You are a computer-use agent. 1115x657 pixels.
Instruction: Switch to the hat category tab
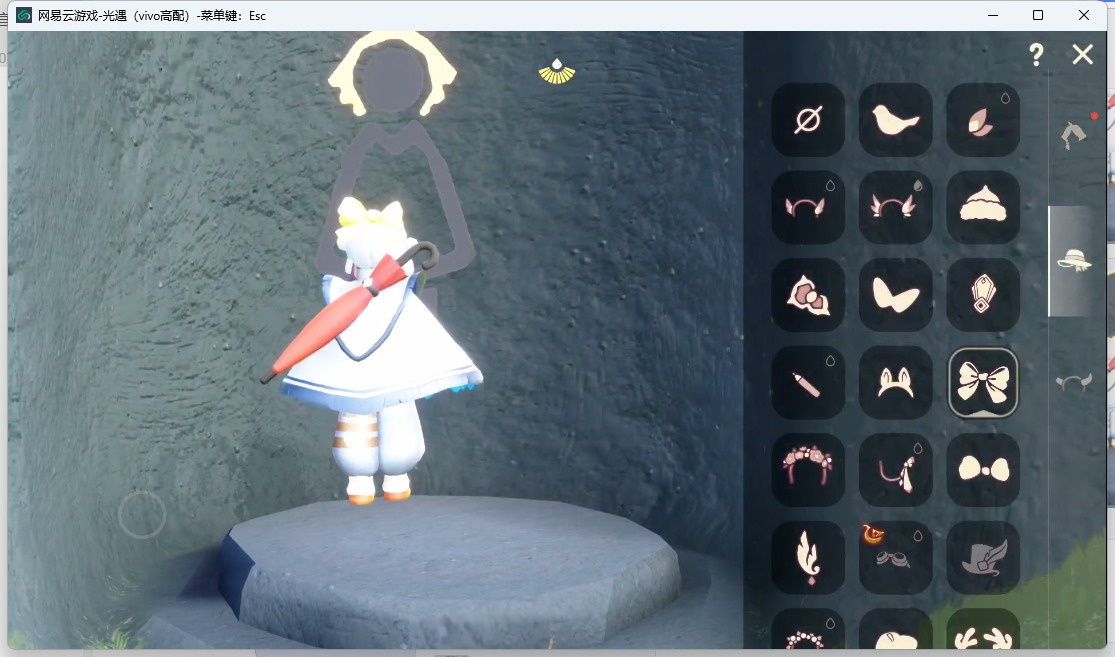click(1074, 261)
